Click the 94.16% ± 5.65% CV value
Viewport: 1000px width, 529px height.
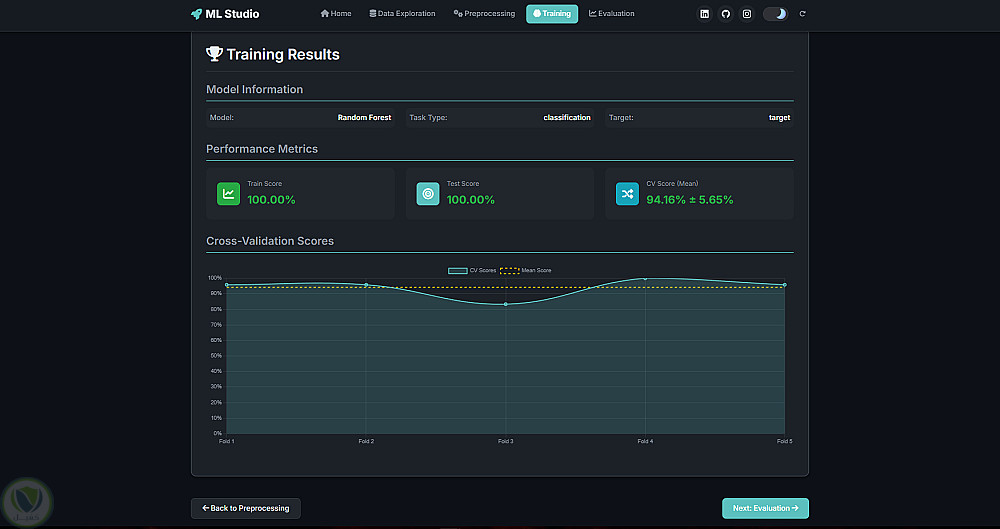coord(689,200)
